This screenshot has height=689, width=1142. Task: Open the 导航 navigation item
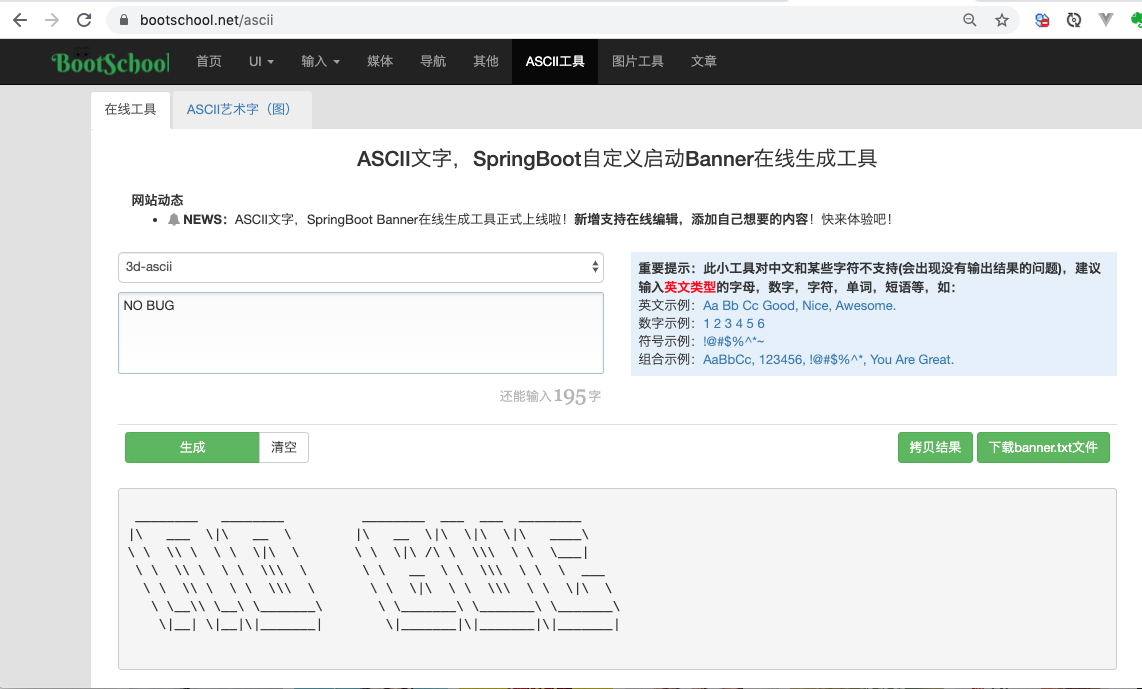[x=433, y=61]
